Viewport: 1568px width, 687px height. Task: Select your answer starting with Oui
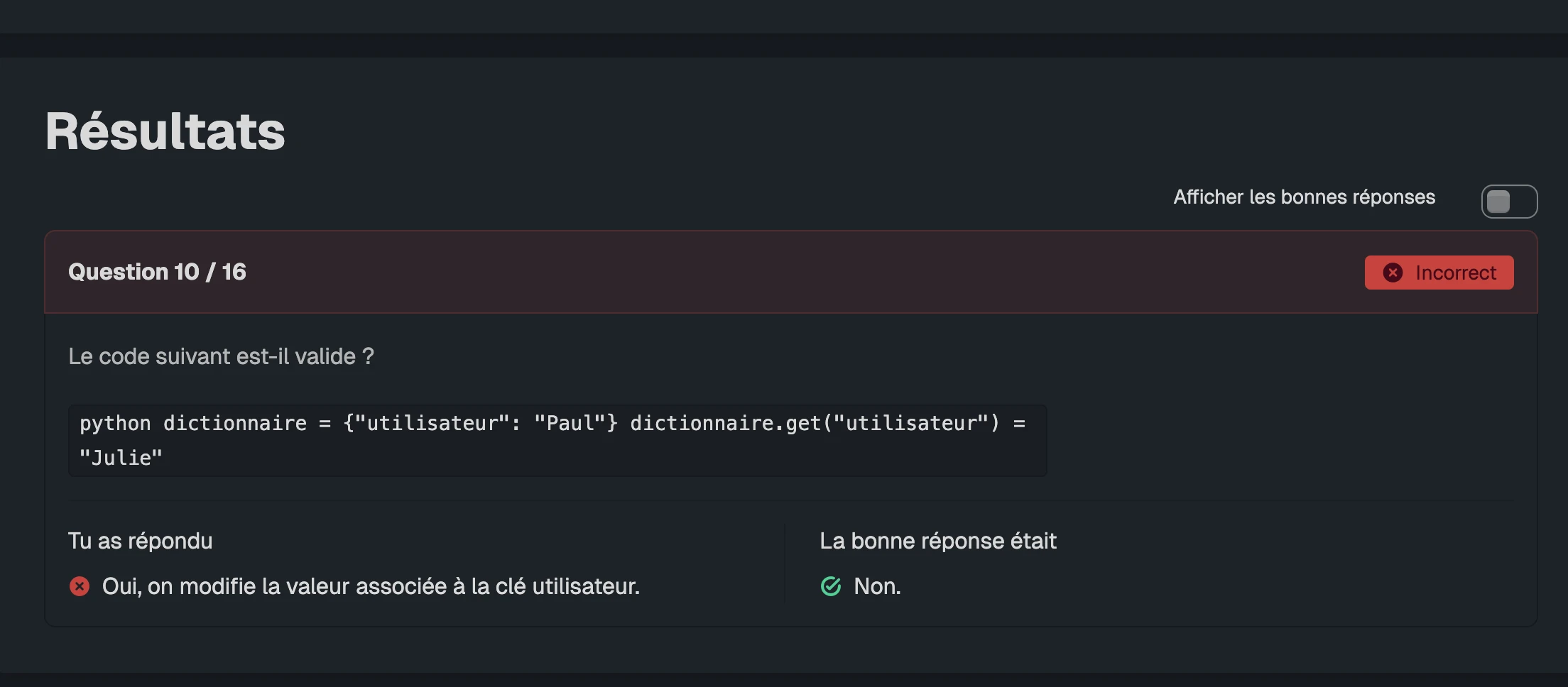pos(371,586)
